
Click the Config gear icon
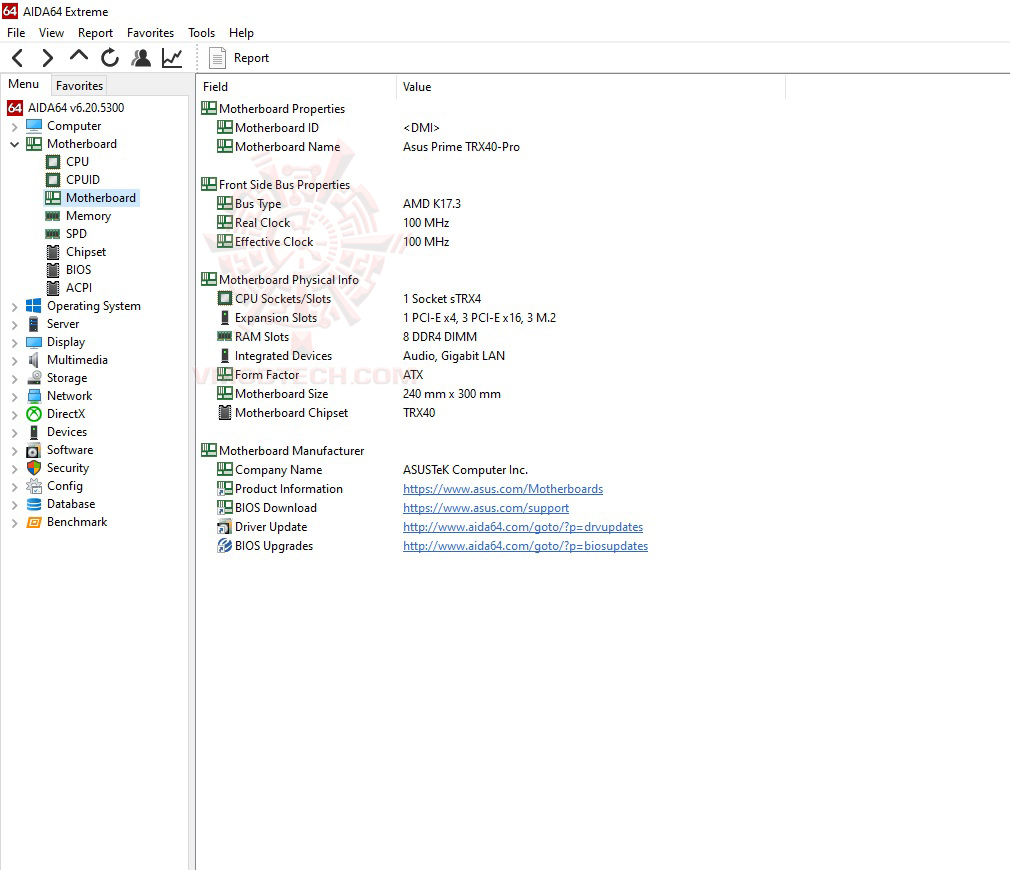(33, 486)
